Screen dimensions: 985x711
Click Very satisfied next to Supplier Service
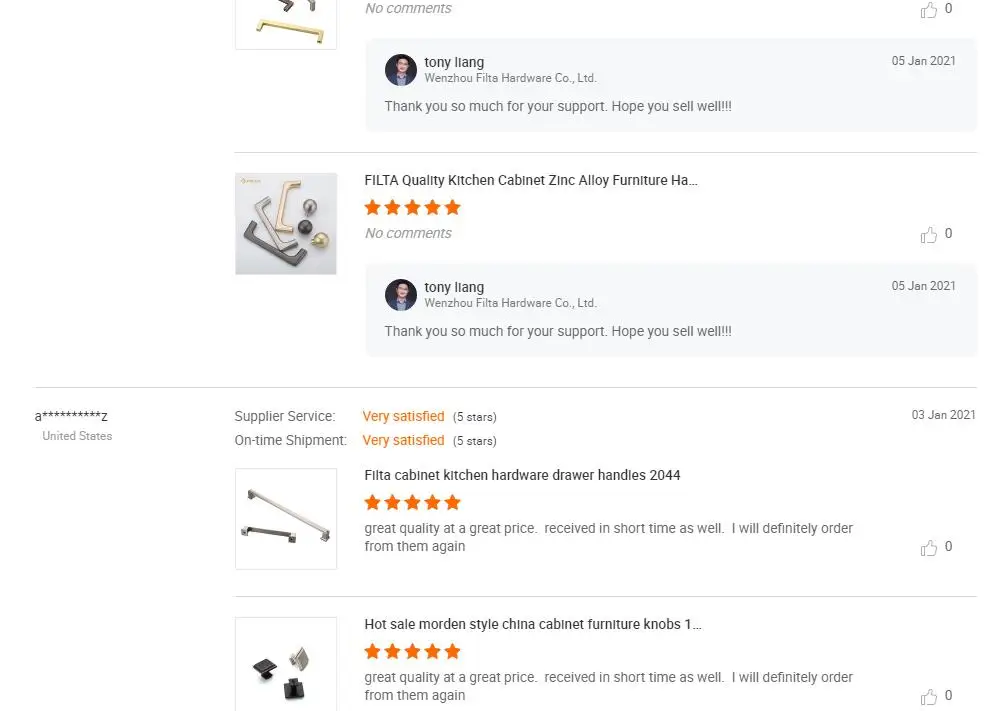click(x=403, y=416)
